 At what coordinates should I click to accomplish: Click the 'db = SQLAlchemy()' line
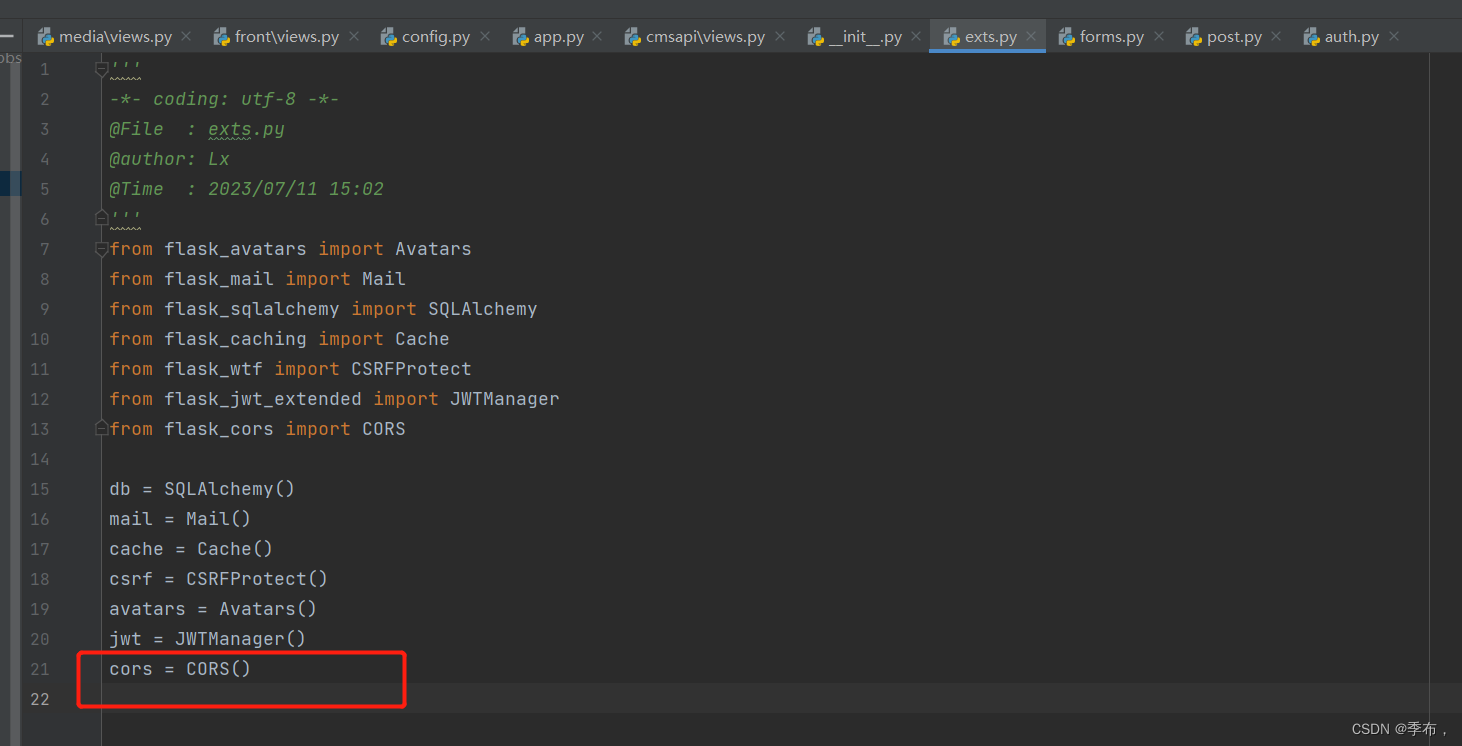pyautogui.click(x=203, y=489)
